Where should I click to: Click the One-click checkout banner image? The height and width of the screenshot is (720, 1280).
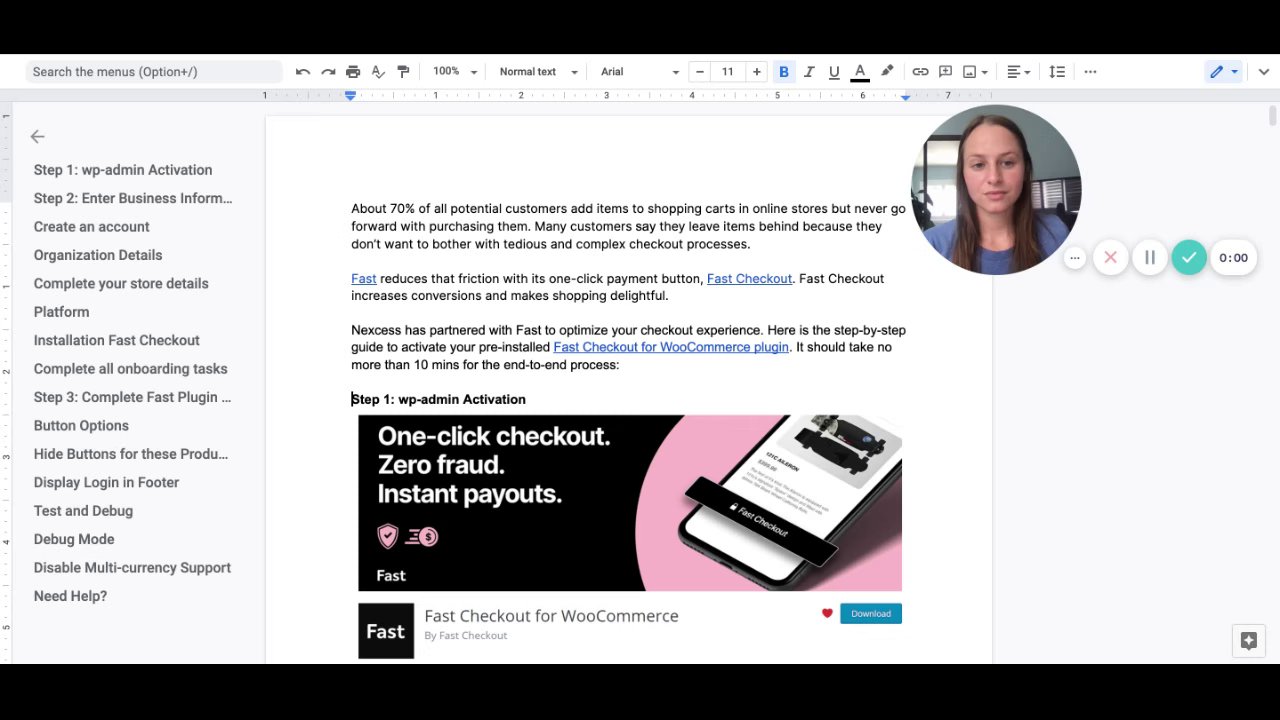[x=630, y=503]
